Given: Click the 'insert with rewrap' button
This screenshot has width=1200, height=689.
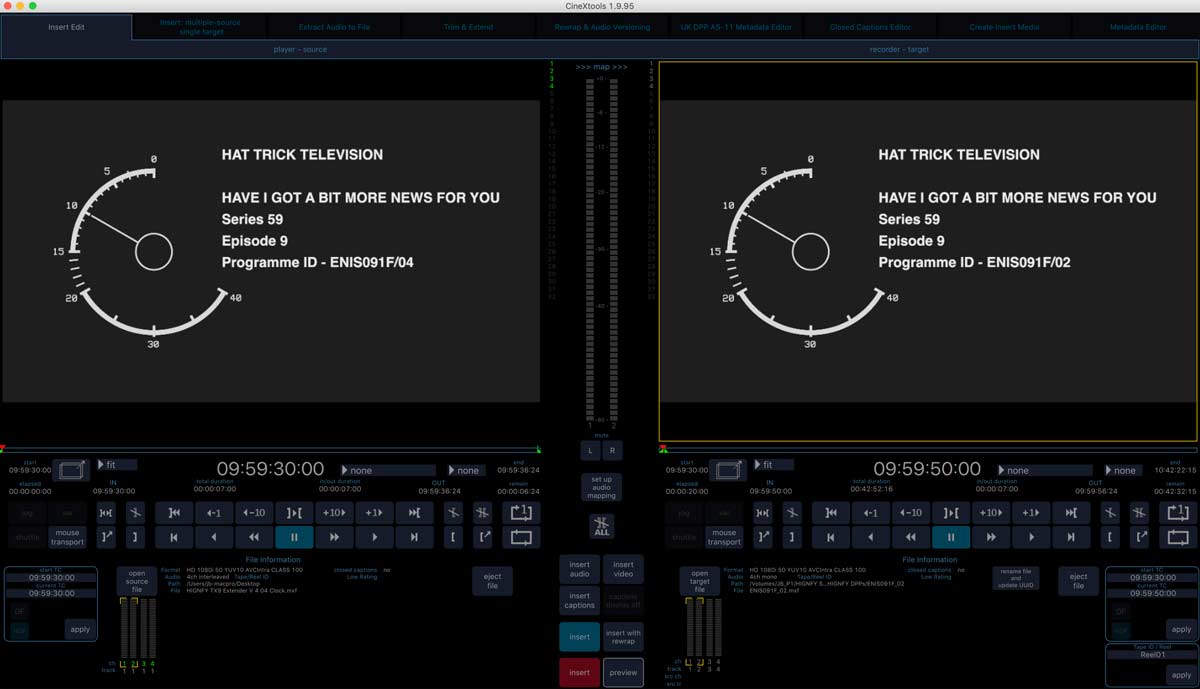Looking at the screenshot, I should [623, 637].
